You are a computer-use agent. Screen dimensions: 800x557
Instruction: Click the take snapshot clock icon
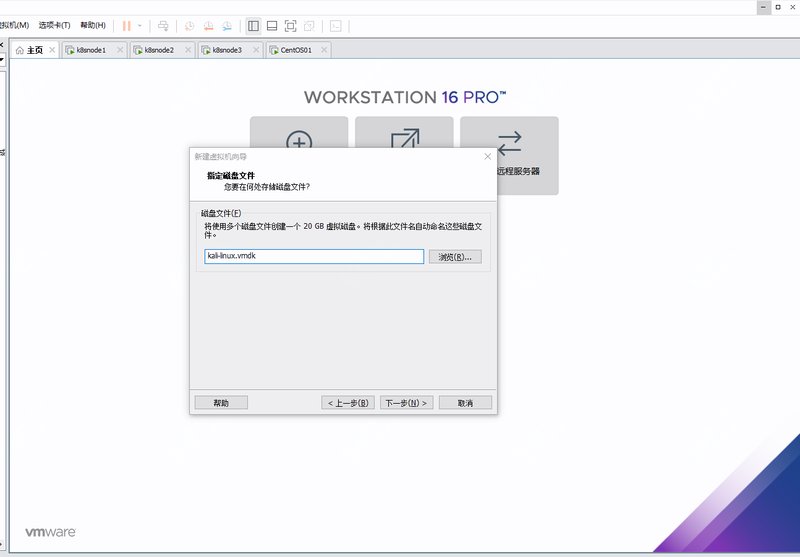(190, 25)
